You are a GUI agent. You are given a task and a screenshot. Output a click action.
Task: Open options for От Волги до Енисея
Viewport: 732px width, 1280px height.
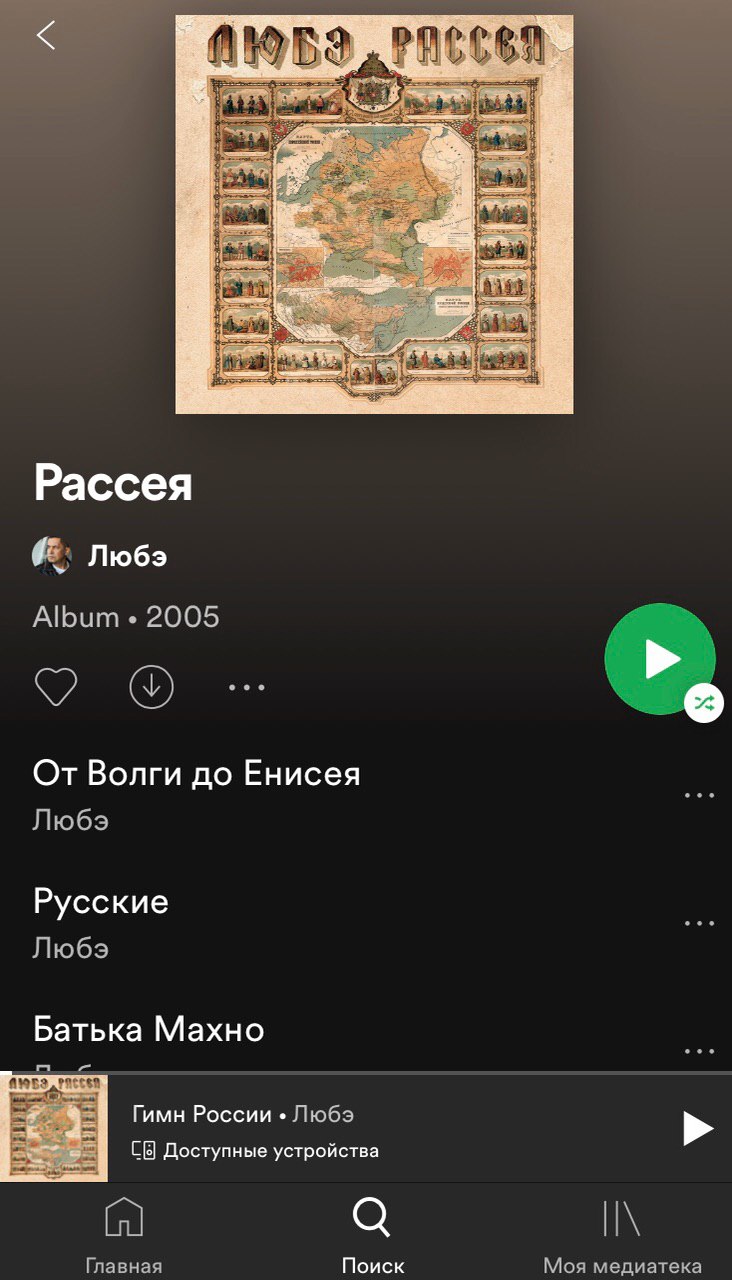pyautogui.click(x=699, y=796)
